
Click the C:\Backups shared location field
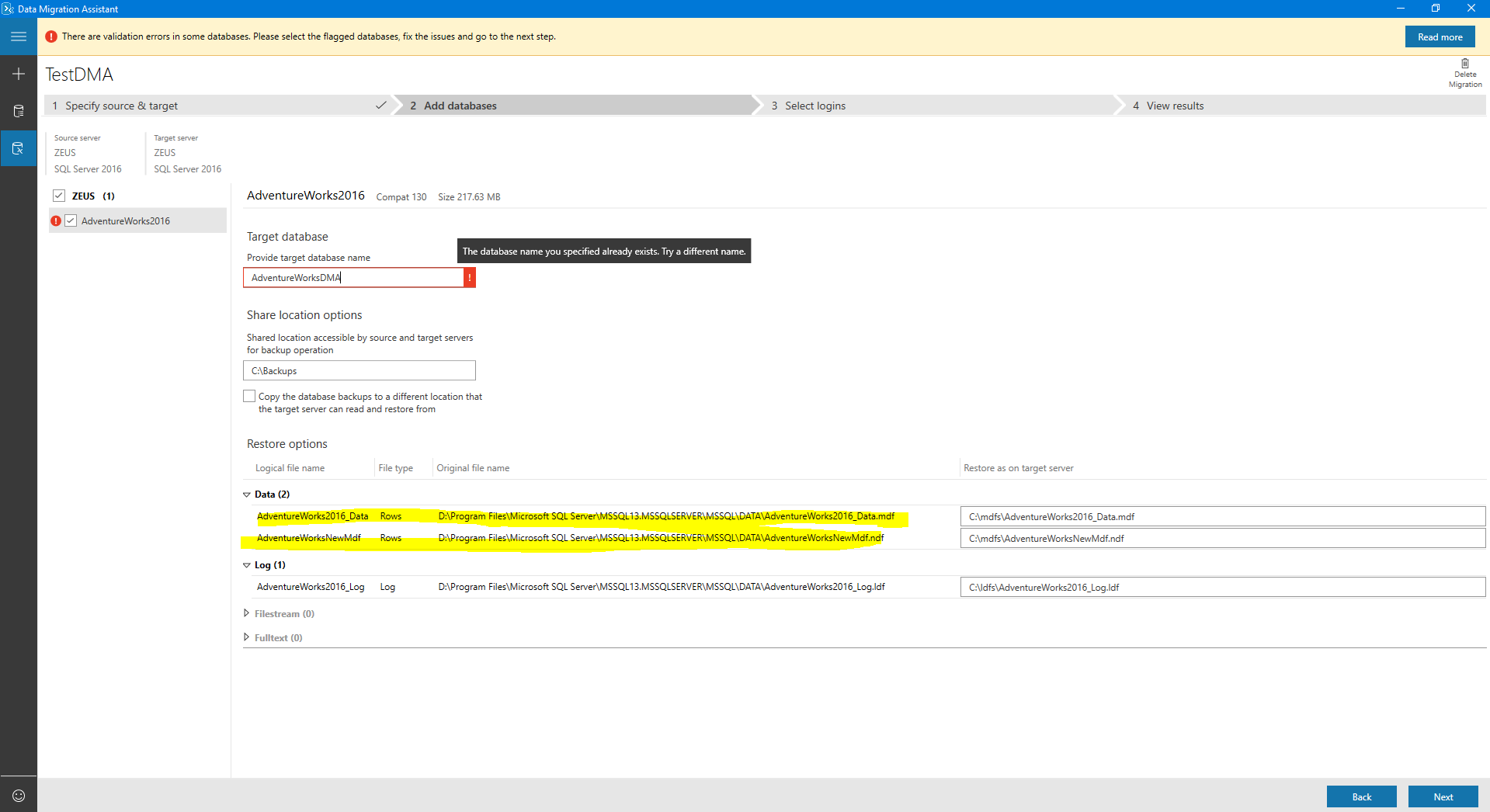pos(359,371)
